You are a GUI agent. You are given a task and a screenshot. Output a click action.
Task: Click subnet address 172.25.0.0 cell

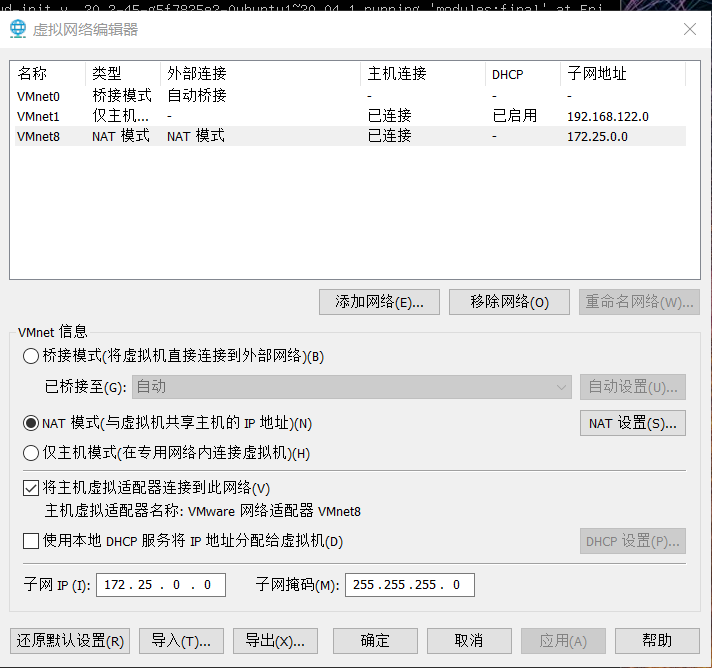point(597,137)
